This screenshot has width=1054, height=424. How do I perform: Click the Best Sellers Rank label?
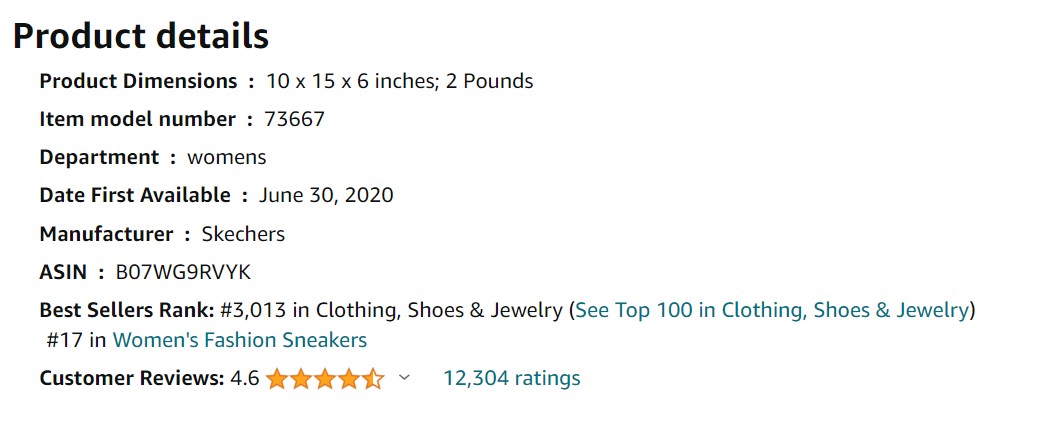(x=126, y=310)
